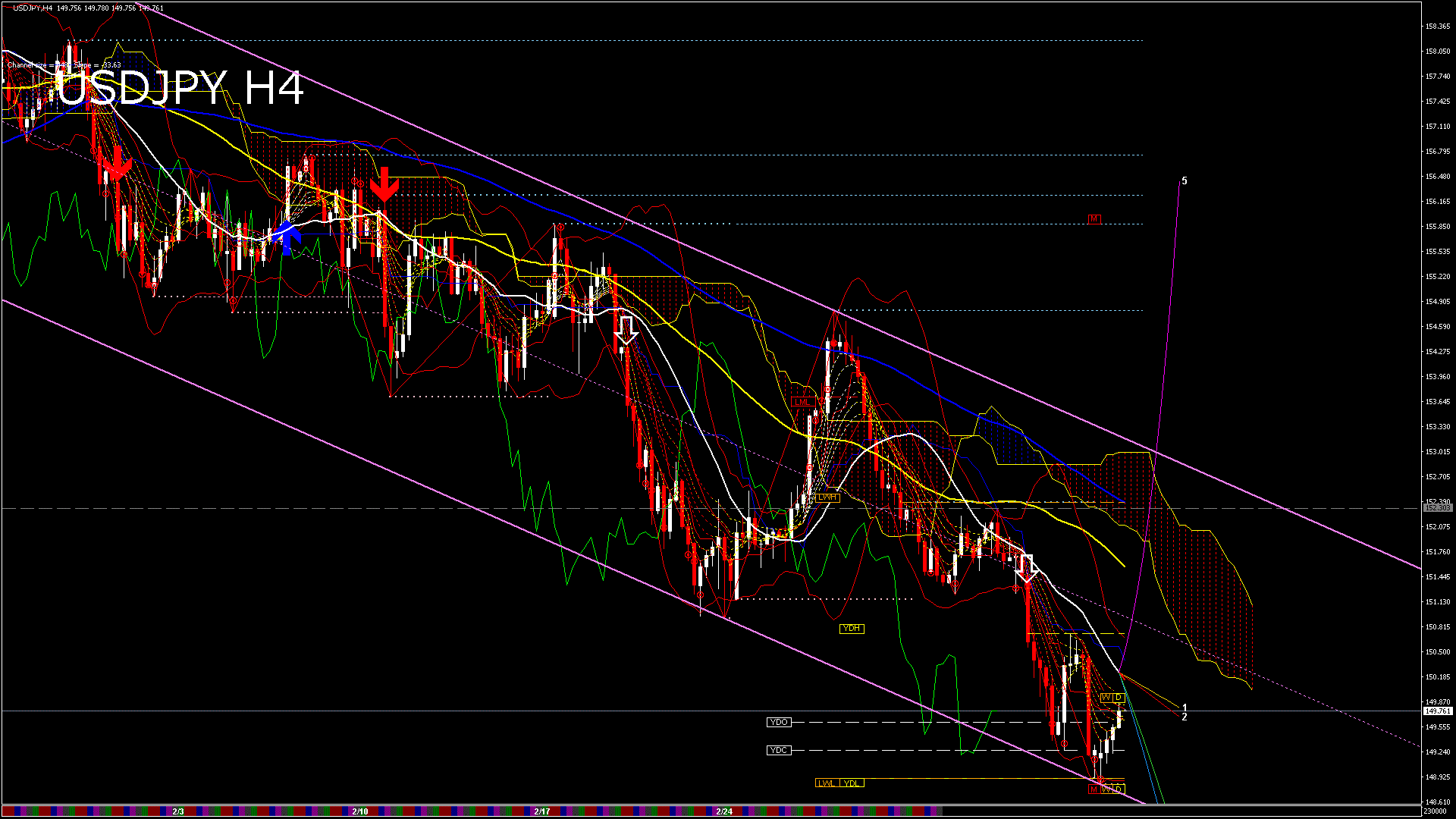
Task: Click the 2/10 date on time axis
Action: [360, 811]
